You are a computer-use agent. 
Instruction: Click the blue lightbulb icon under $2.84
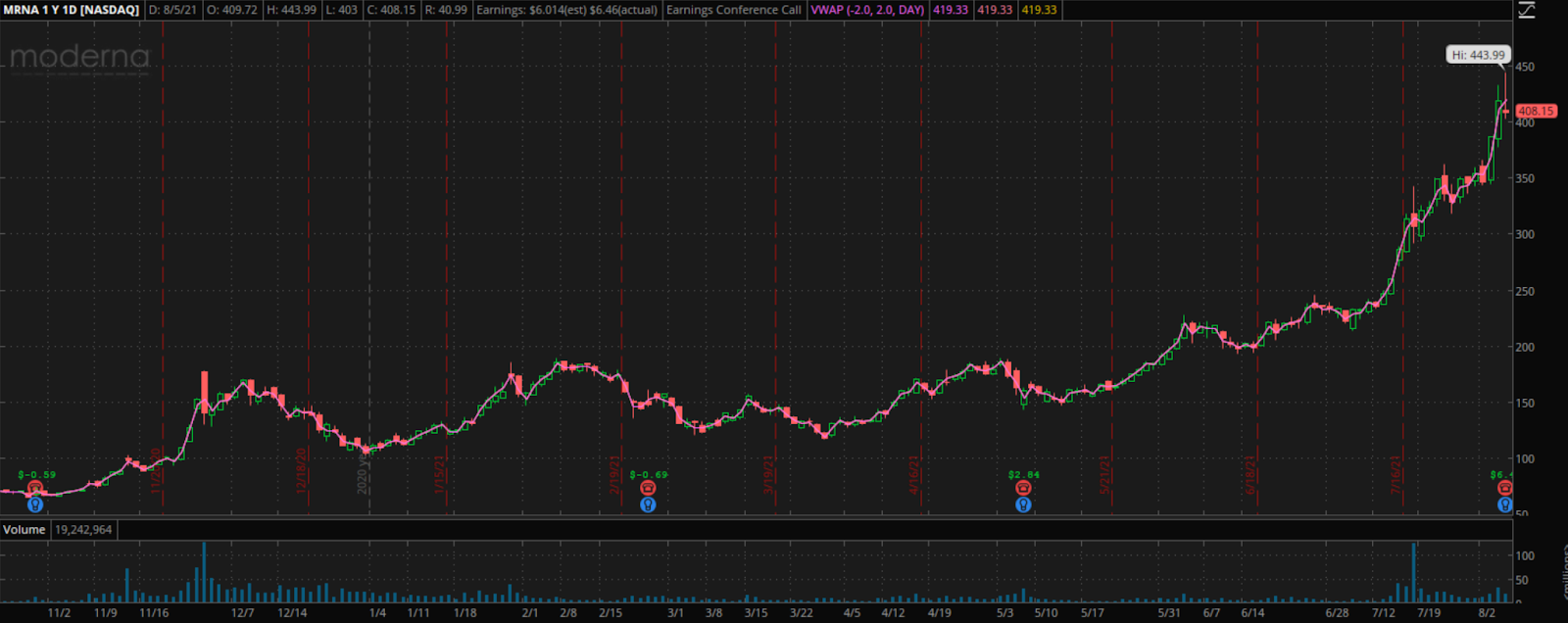[x=1023, y=504]
